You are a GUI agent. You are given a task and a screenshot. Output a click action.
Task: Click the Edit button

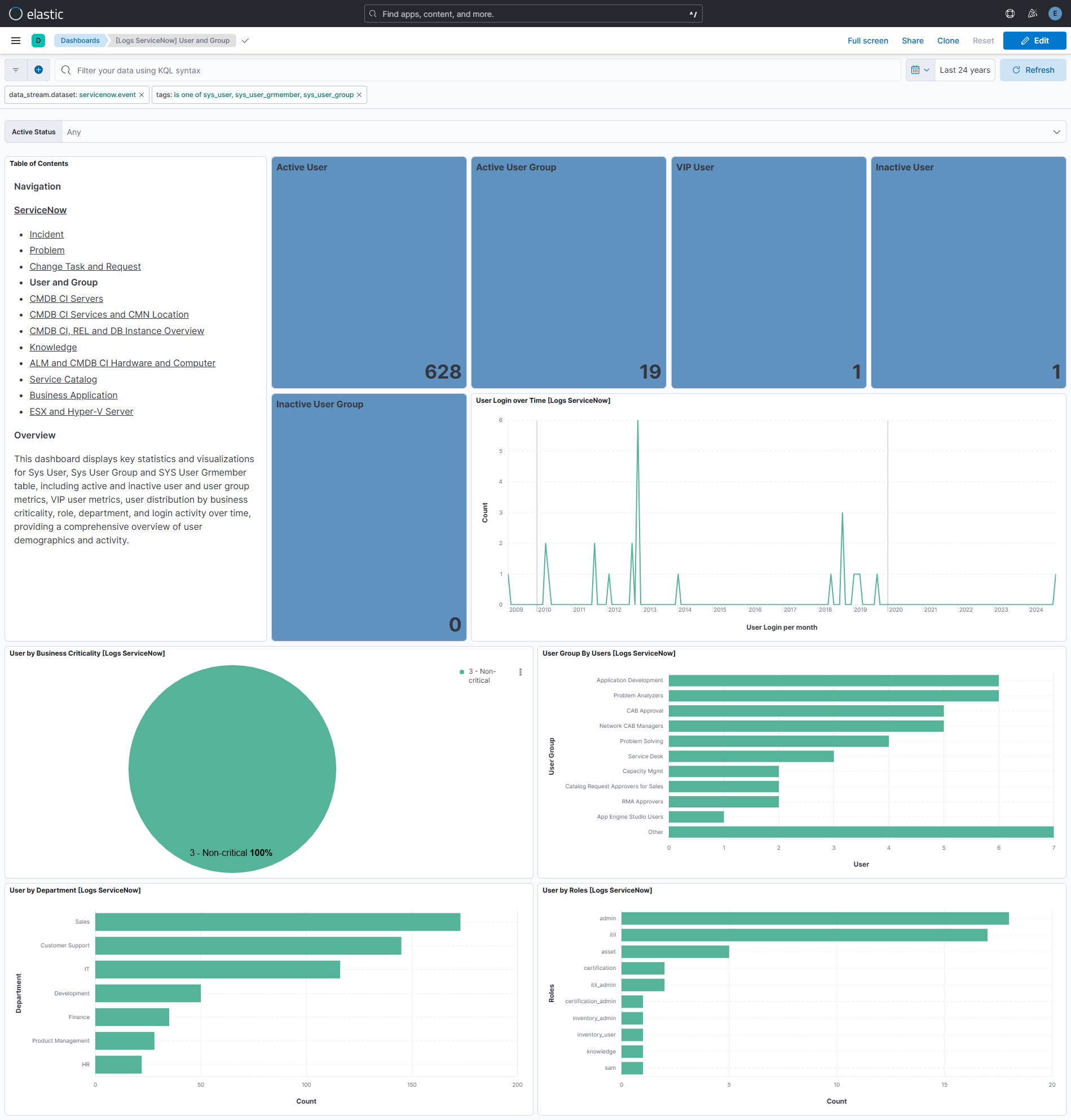(1034, 41)
